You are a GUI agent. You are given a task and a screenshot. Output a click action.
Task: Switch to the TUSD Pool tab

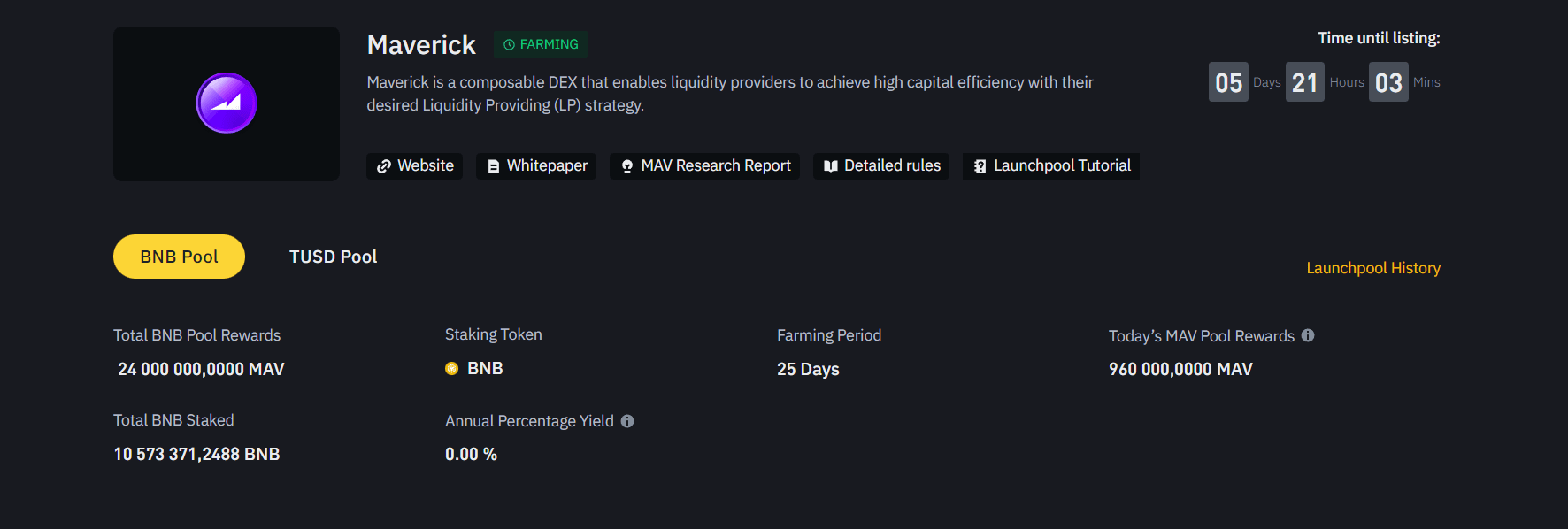[x=333, y=257]
